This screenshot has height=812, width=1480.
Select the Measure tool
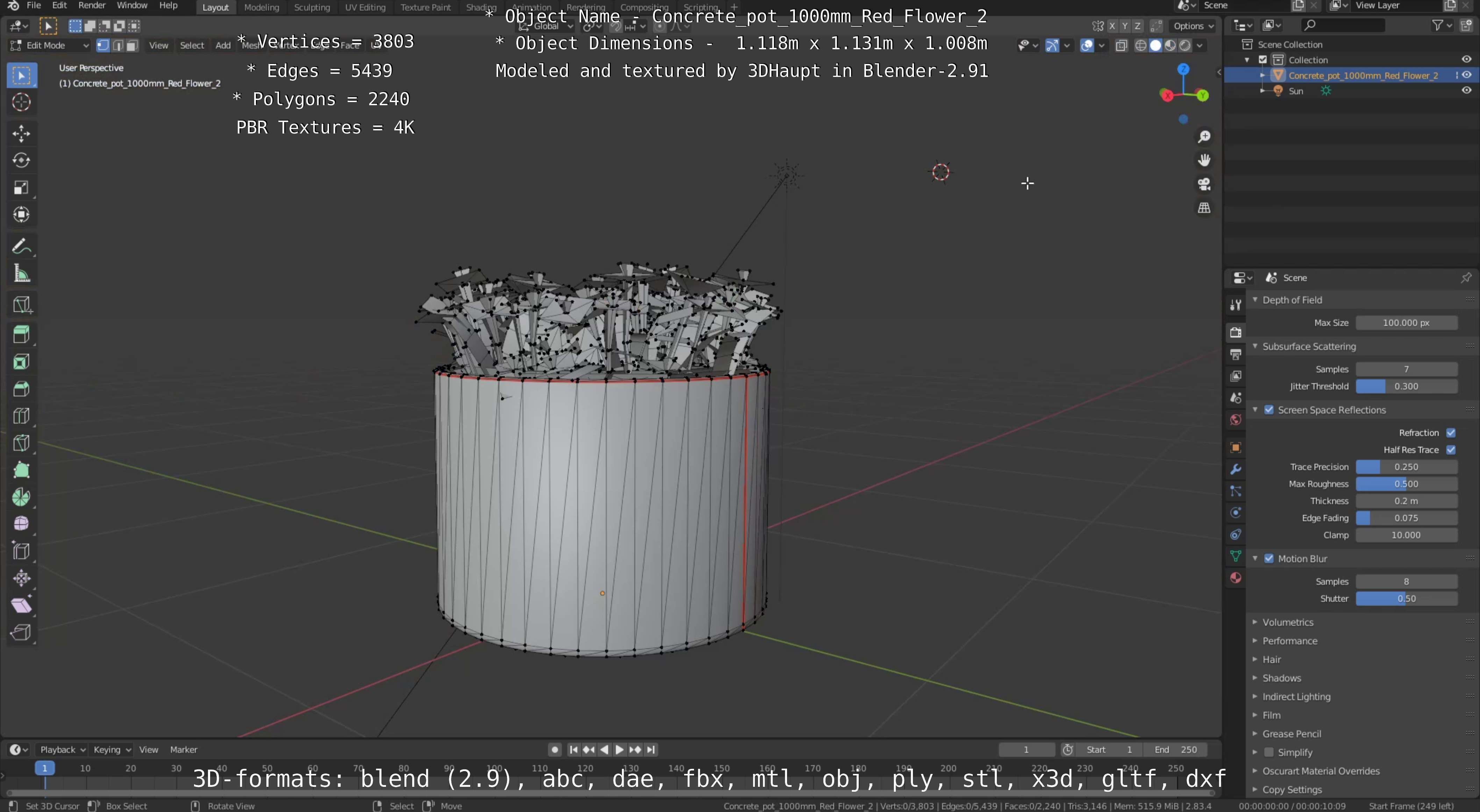pos(21,273)
